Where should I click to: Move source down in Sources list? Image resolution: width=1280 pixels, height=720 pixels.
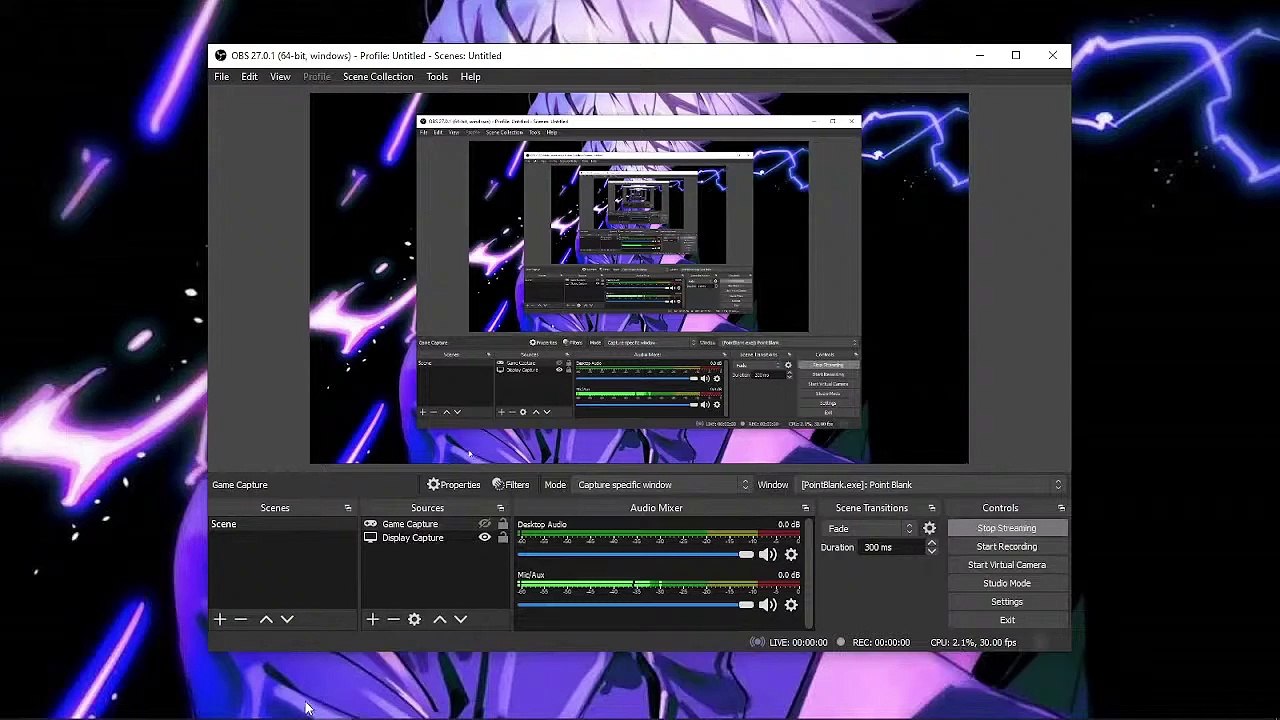[460, 620]
